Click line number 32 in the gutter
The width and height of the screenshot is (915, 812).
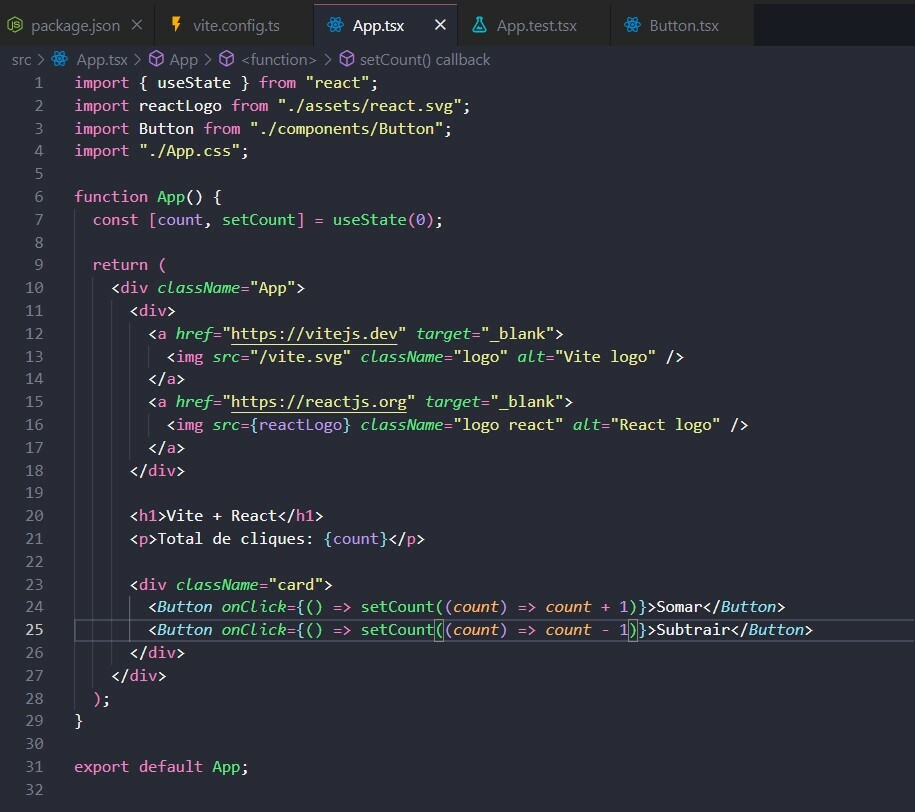34,790
